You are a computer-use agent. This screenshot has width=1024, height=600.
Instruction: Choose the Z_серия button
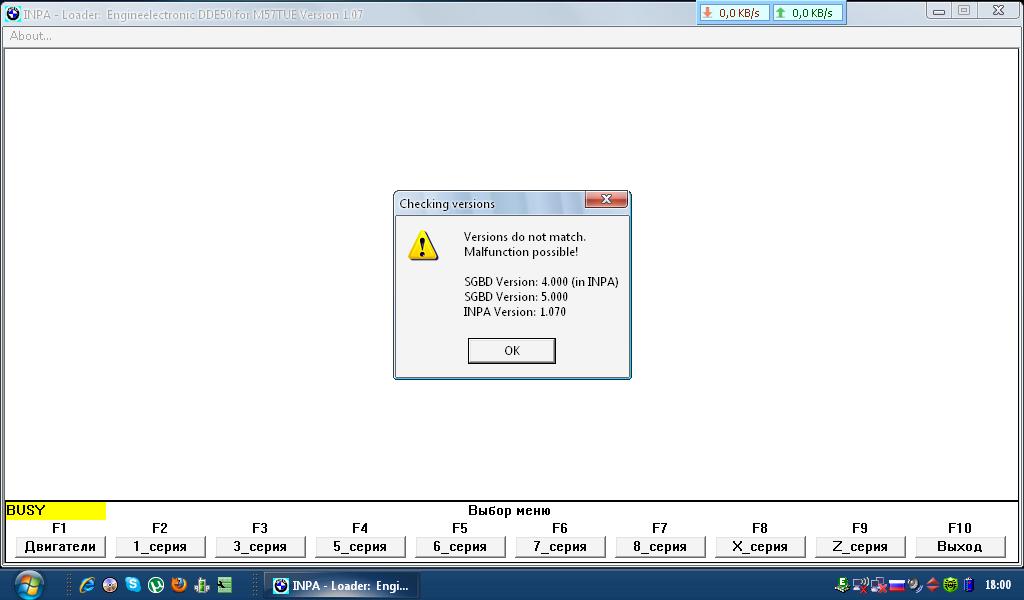point(859,546)
